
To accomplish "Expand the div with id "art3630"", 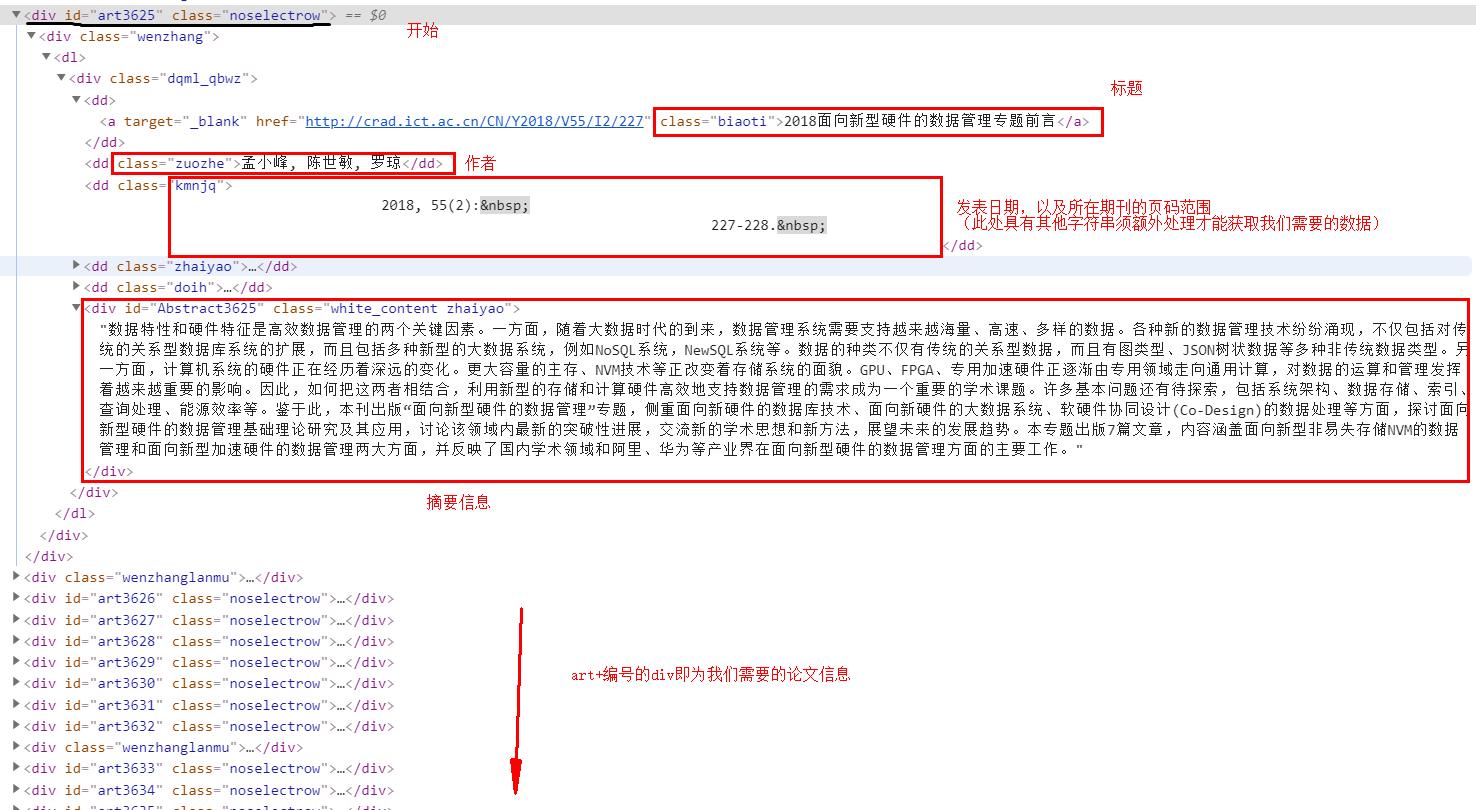I will 15,683.
